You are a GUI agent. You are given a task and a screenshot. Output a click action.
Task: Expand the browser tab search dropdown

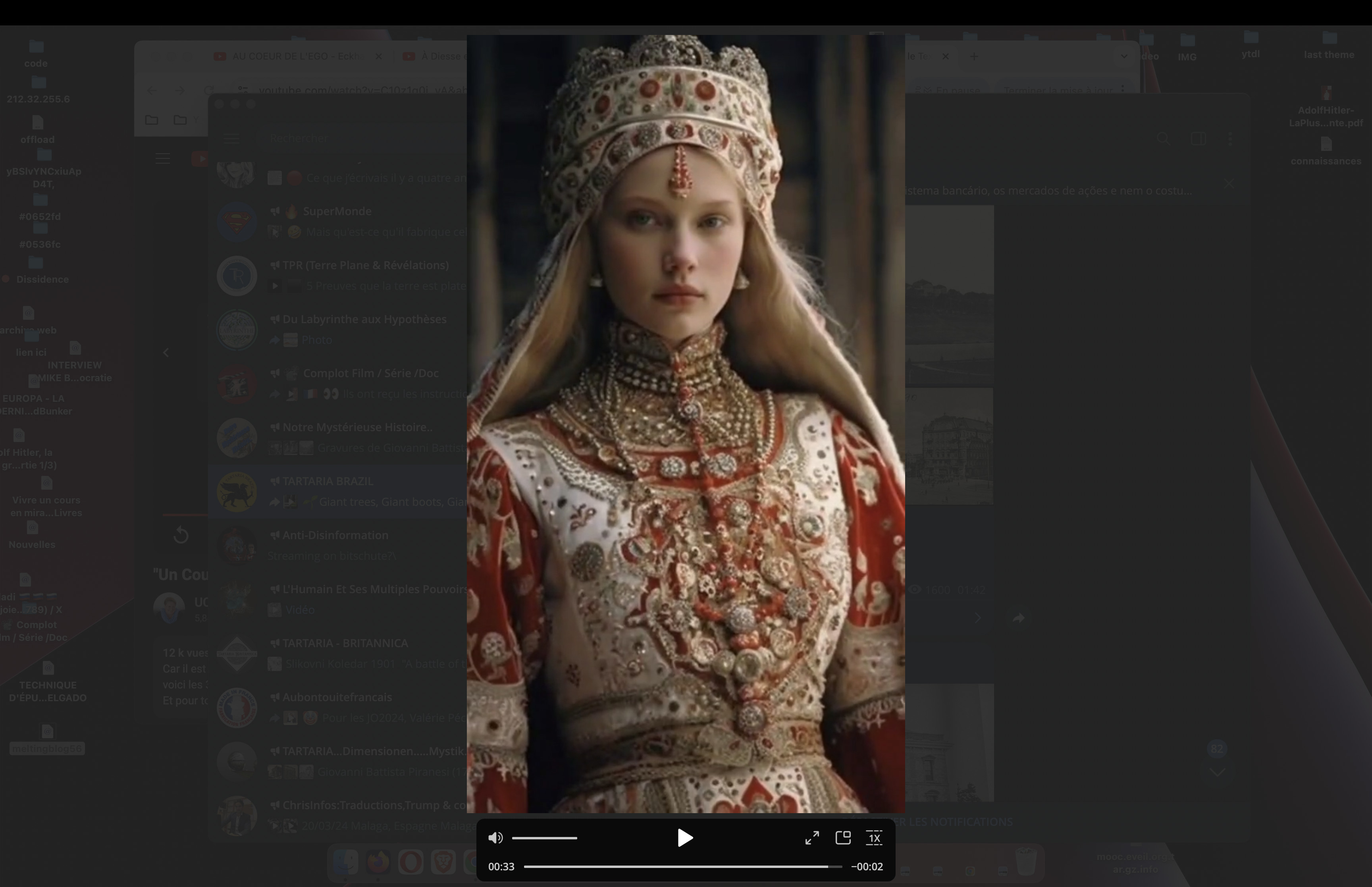tap(1124, 56)
